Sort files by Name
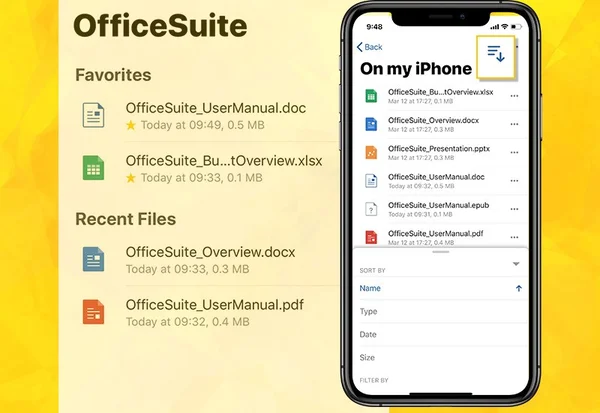 pos(441,289)
